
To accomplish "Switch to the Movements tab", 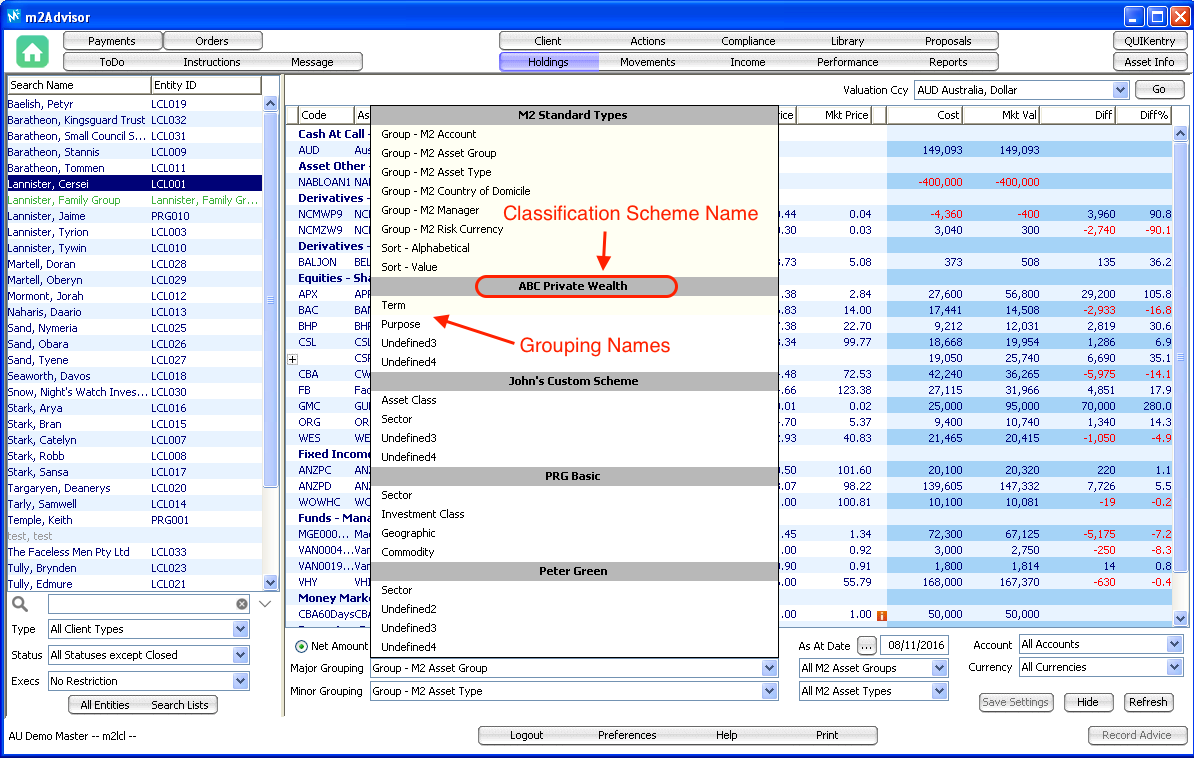I will [647, 62].
